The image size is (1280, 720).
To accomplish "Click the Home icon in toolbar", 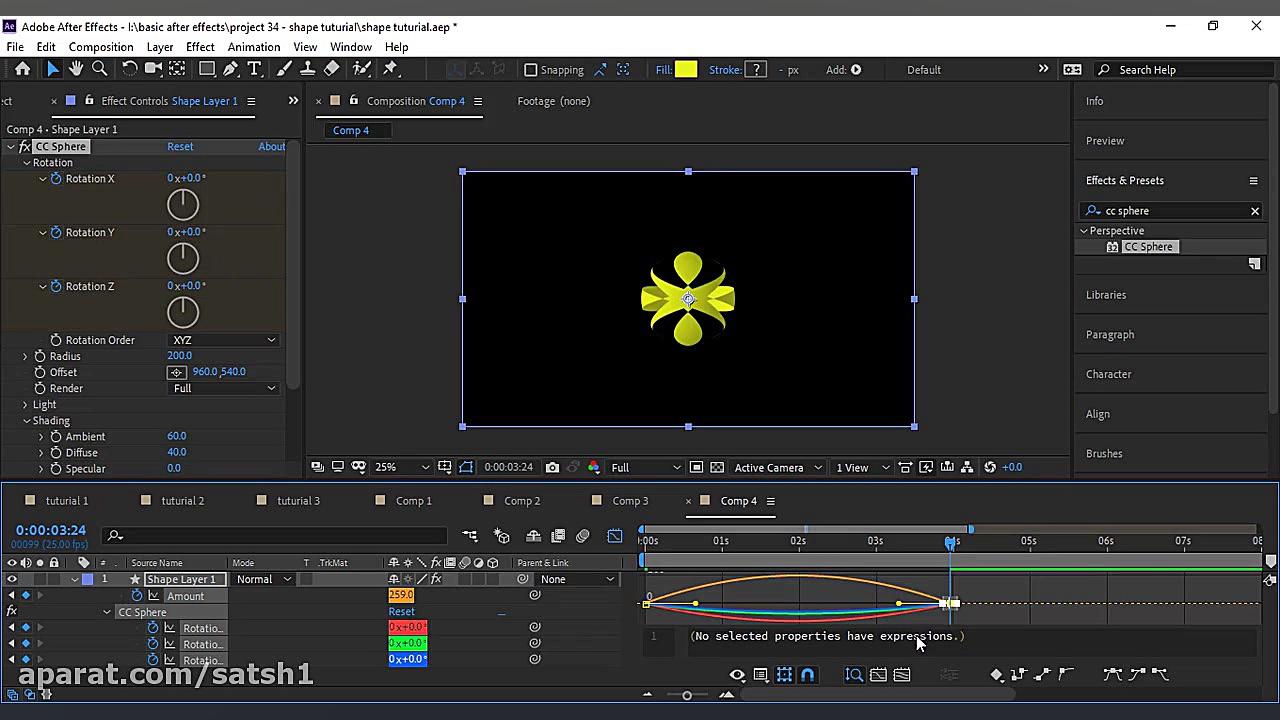I will point(22,69).
